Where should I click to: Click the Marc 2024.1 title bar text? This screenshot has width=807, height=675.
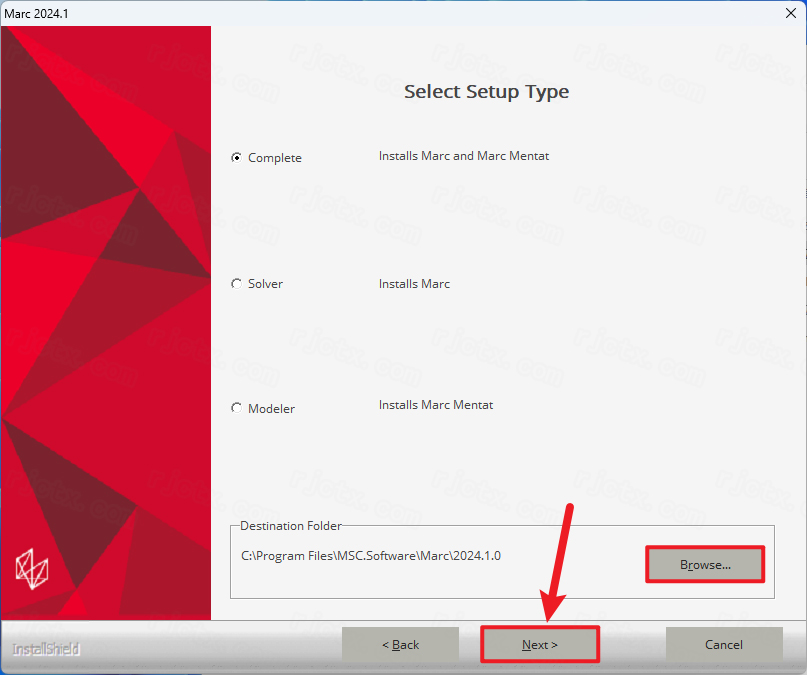[37, 14]
